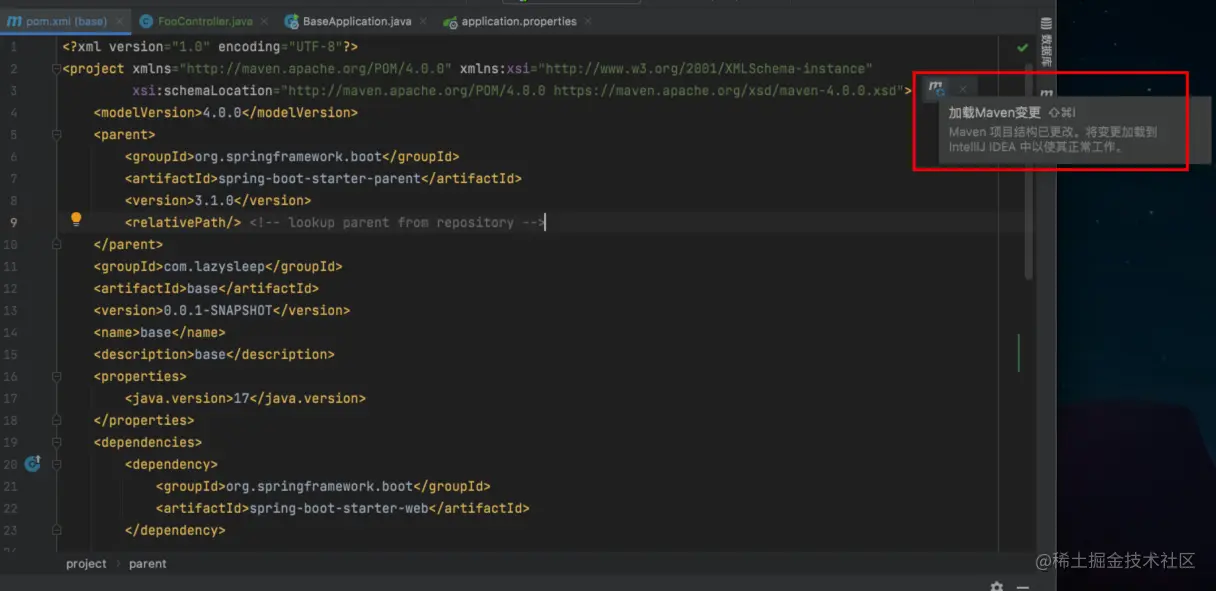
Task: Click the green change marker in error stripe
Action: pyautogui.click(x=1018, y=353)
